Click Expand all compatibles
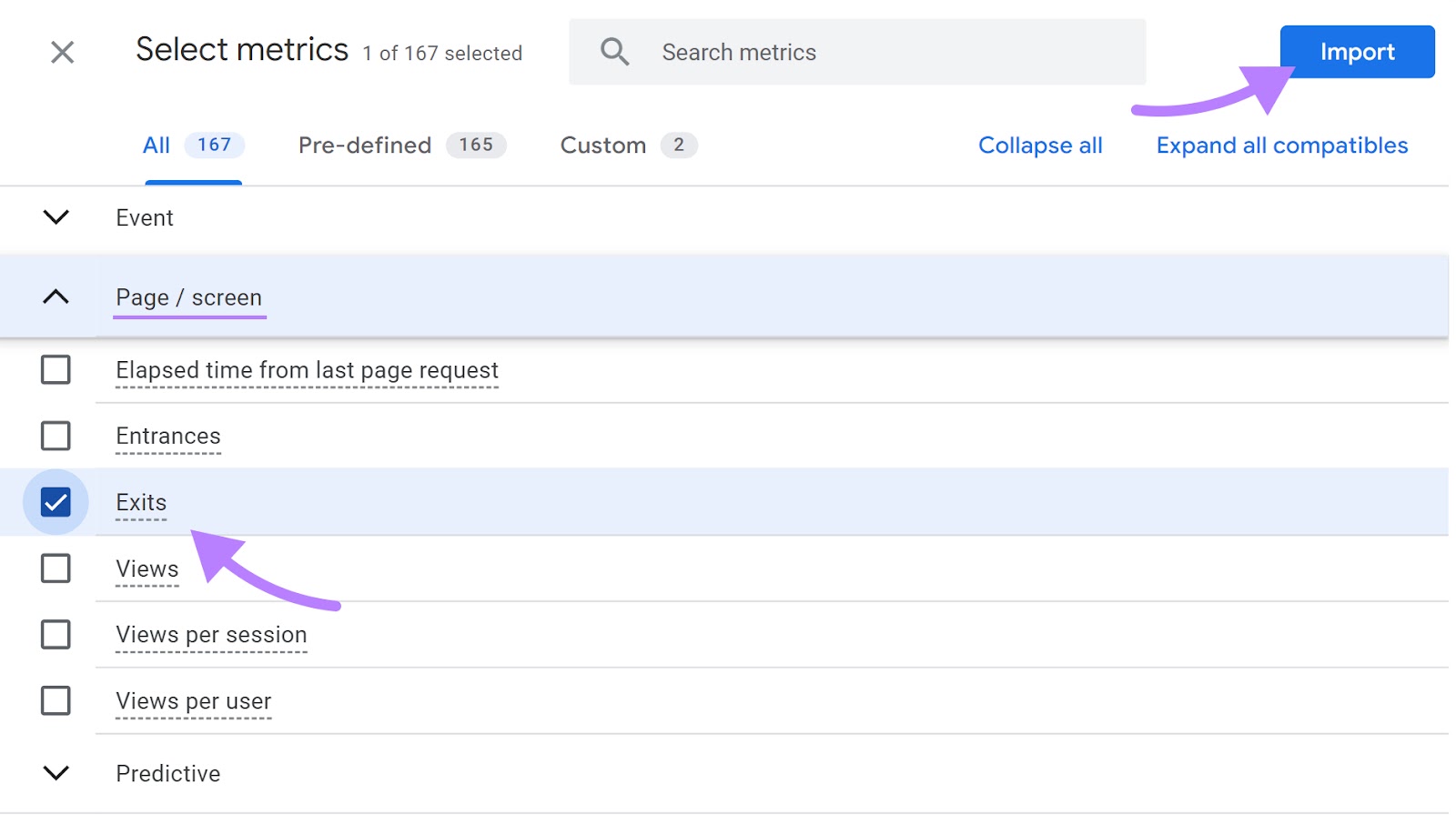The image size is (1456, 835). (1280, 145)
